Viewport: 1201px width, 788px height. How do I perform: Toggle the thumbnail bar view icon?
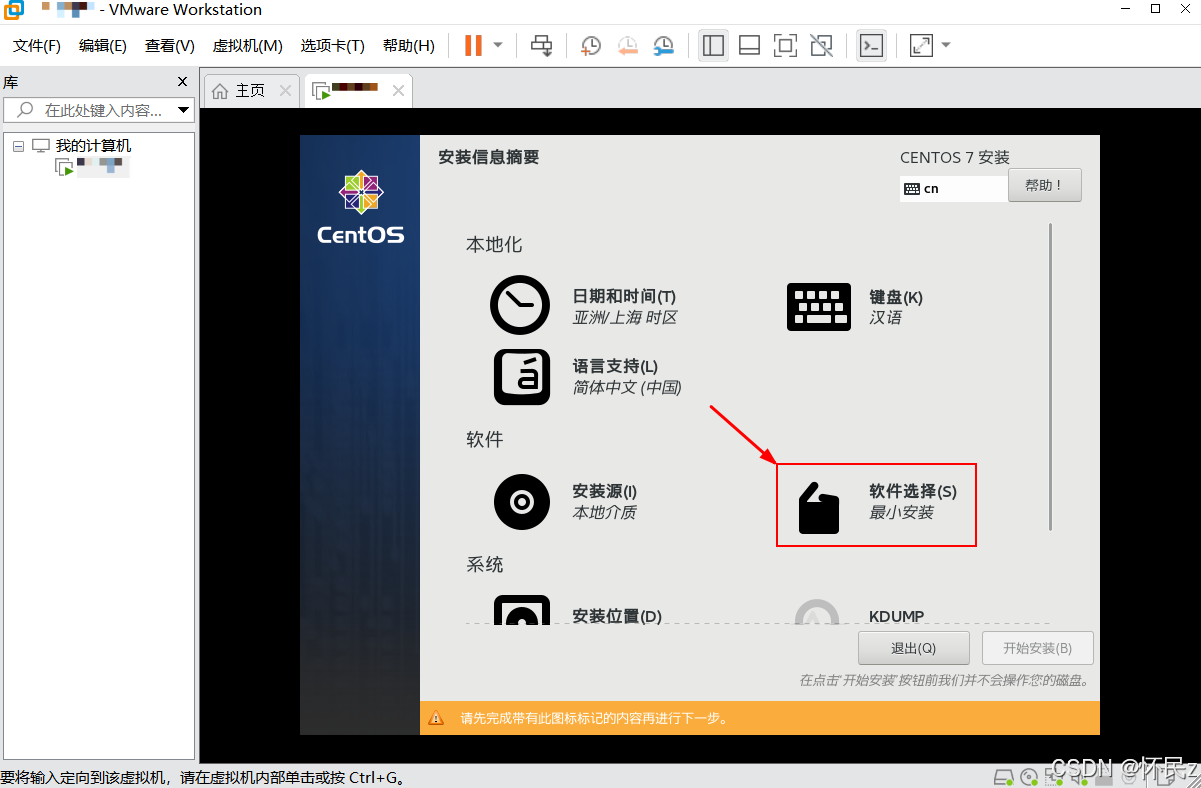[749, 45]
